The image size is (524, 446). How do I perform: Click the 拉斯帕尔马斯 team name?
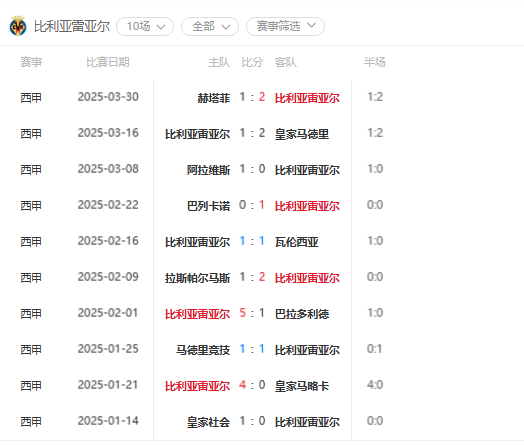tap(198, 278)
